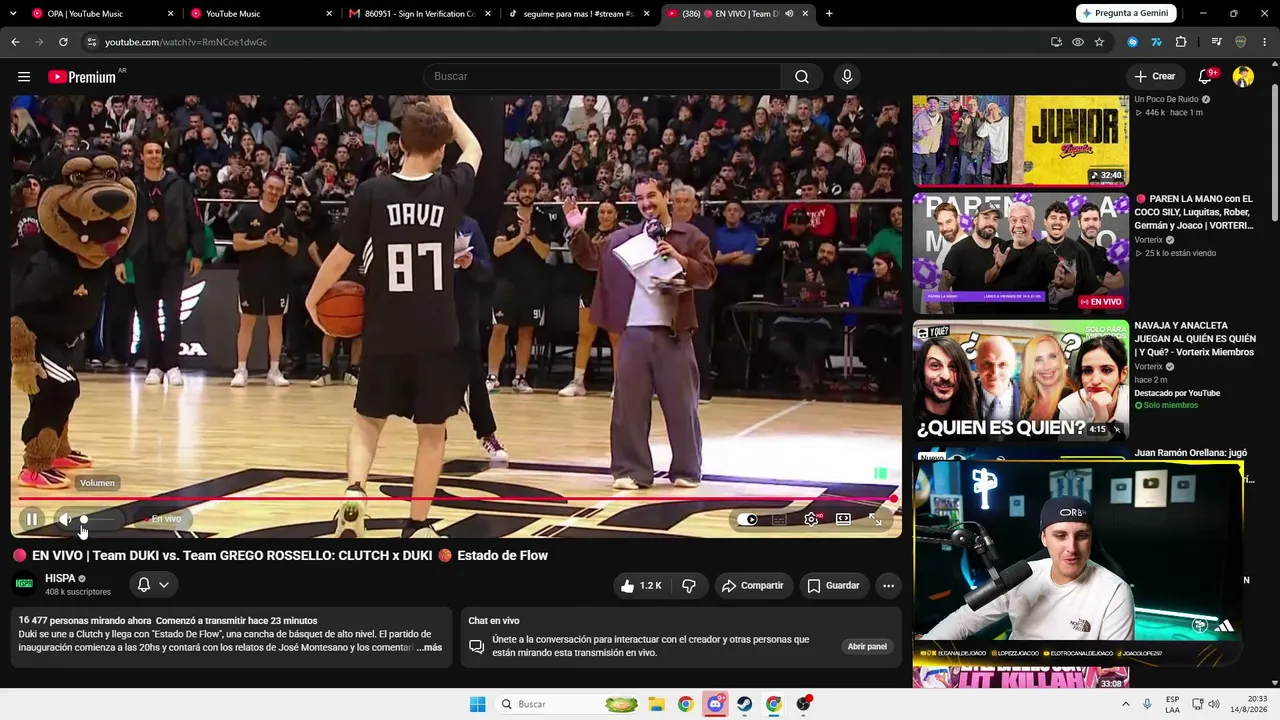Screen dimensions: 1280x720
Task: Show hidden system tray icons
Action: 1126,704
